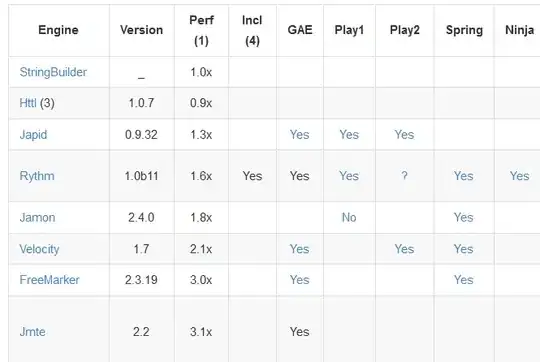Open the FreeMarker engine link

coord(49,280)
